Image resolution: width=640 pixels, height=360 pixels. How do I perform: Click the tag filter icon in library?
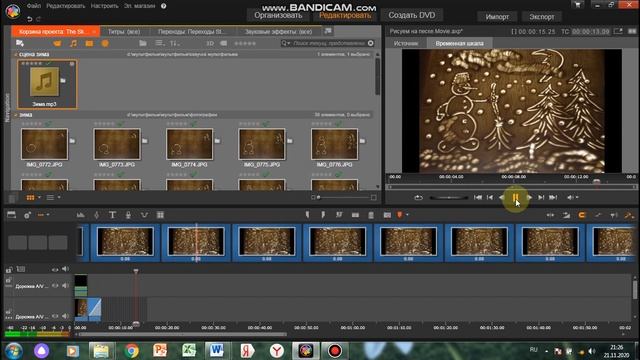(x=224, y=43)
